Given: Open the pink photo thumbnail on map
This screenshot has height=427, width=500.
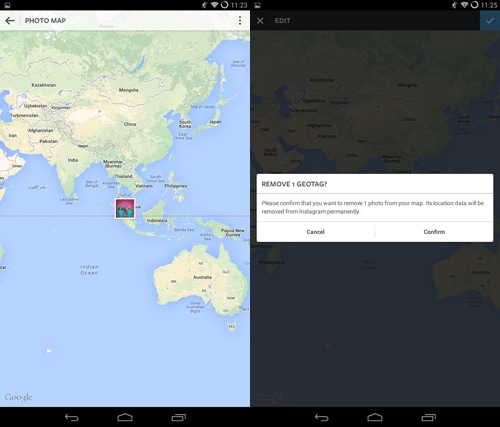Looking at the screenshot, I should tap(125, 208).
